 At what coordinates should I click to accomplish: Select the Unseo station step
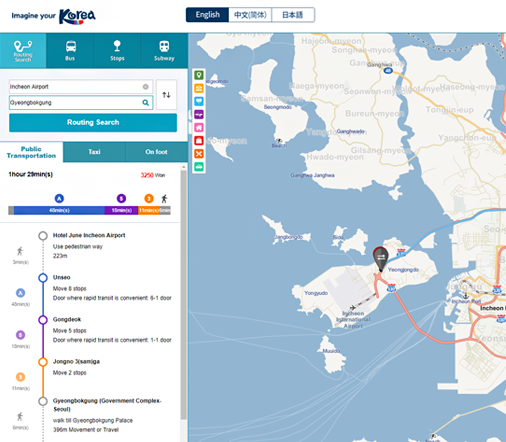pyautogui.click(x=62, y=277)
